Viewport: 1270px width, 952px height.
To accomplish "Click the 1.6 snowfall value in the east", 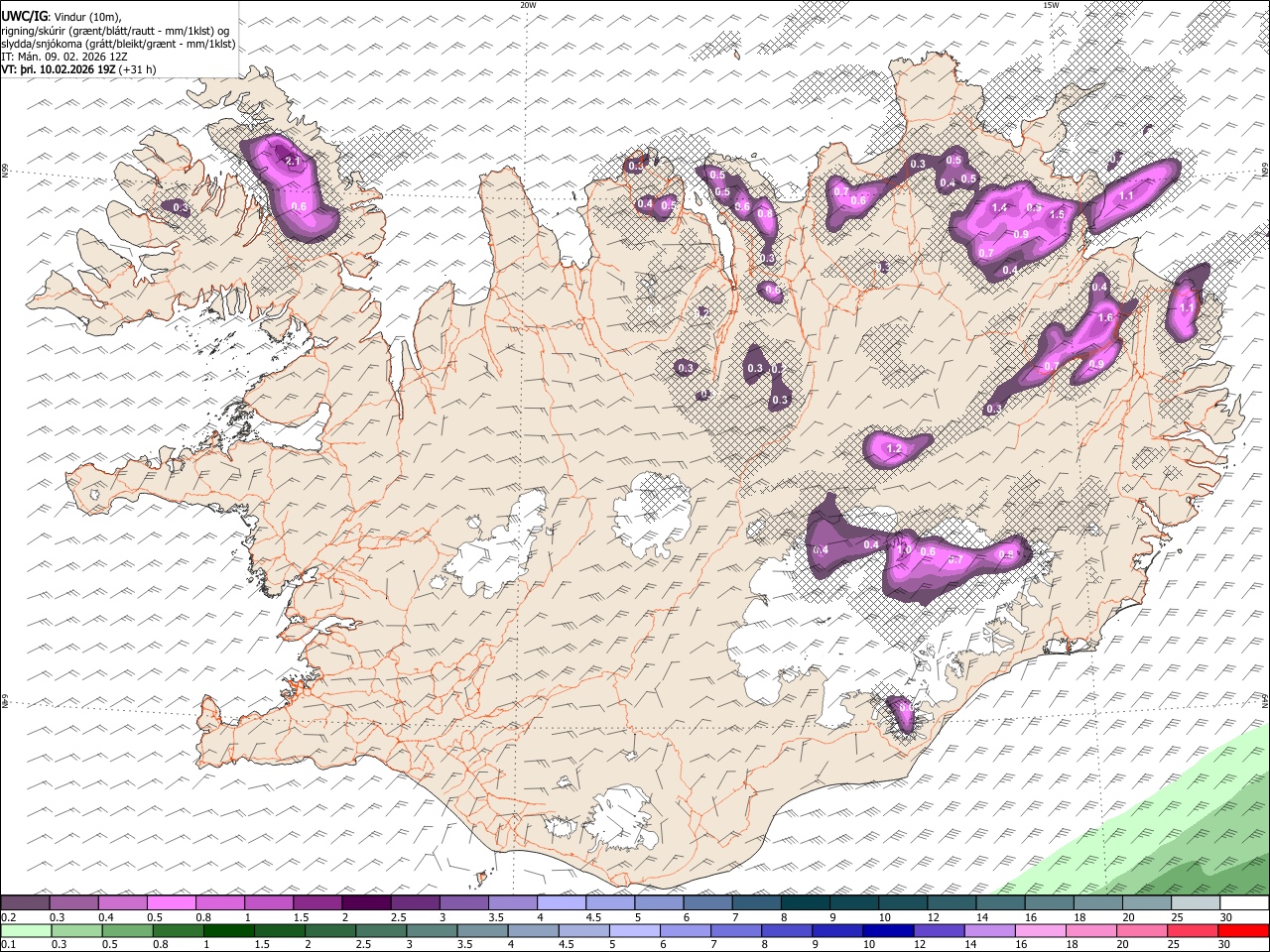I will [x=1107, y=317].
